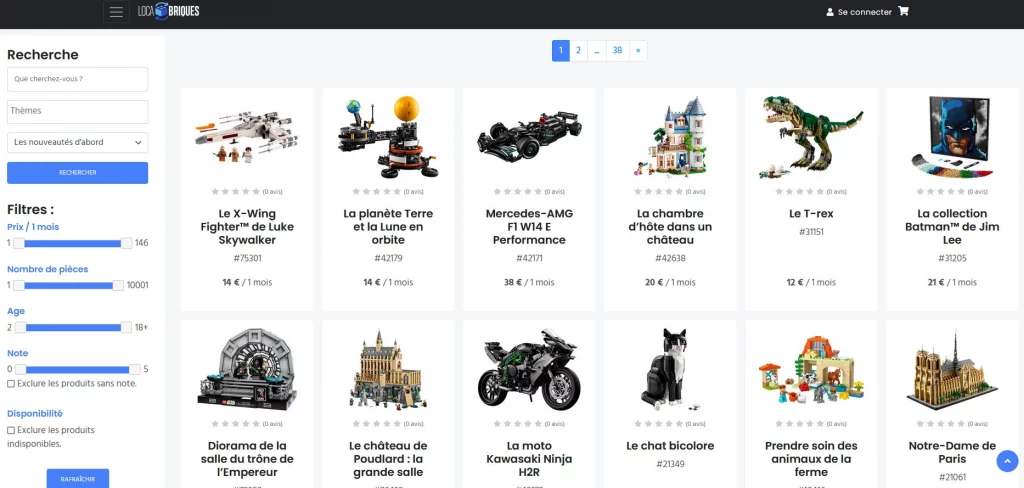Select page 1 in pagination
Image resolution: width=1024 pixels, height=488 pixels.
tap(560, 50)
